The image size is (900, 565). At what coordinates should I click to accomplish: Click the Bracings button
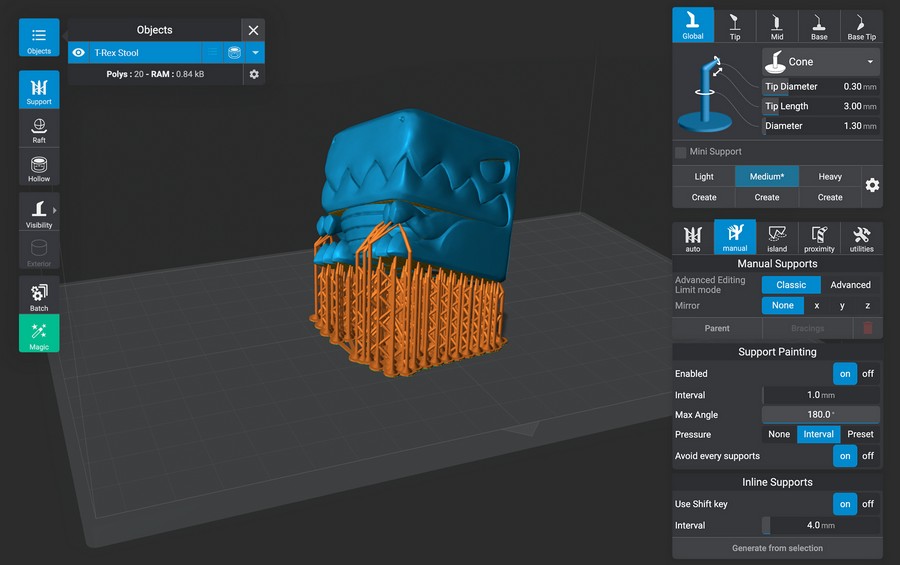point(808,328)
